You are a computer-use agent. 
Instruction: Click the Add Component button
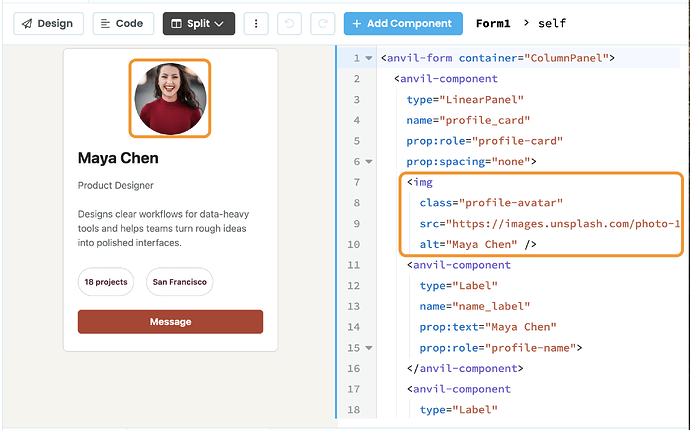tap(403, 23)
